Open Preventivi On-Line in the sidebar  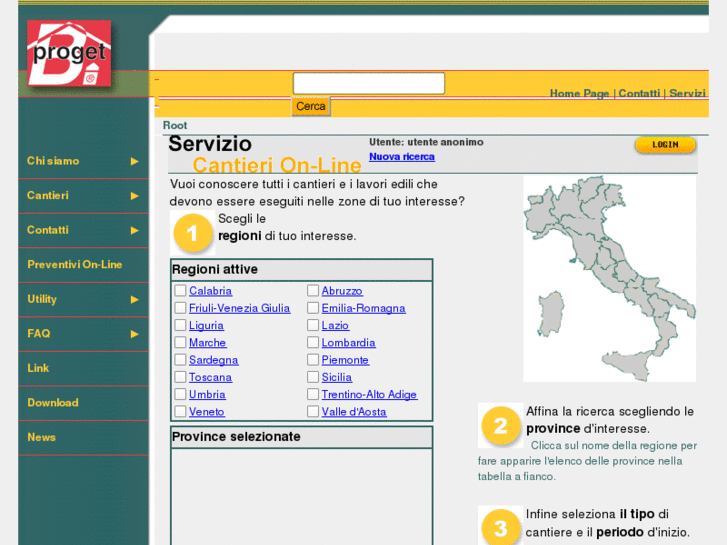[75, 264]
